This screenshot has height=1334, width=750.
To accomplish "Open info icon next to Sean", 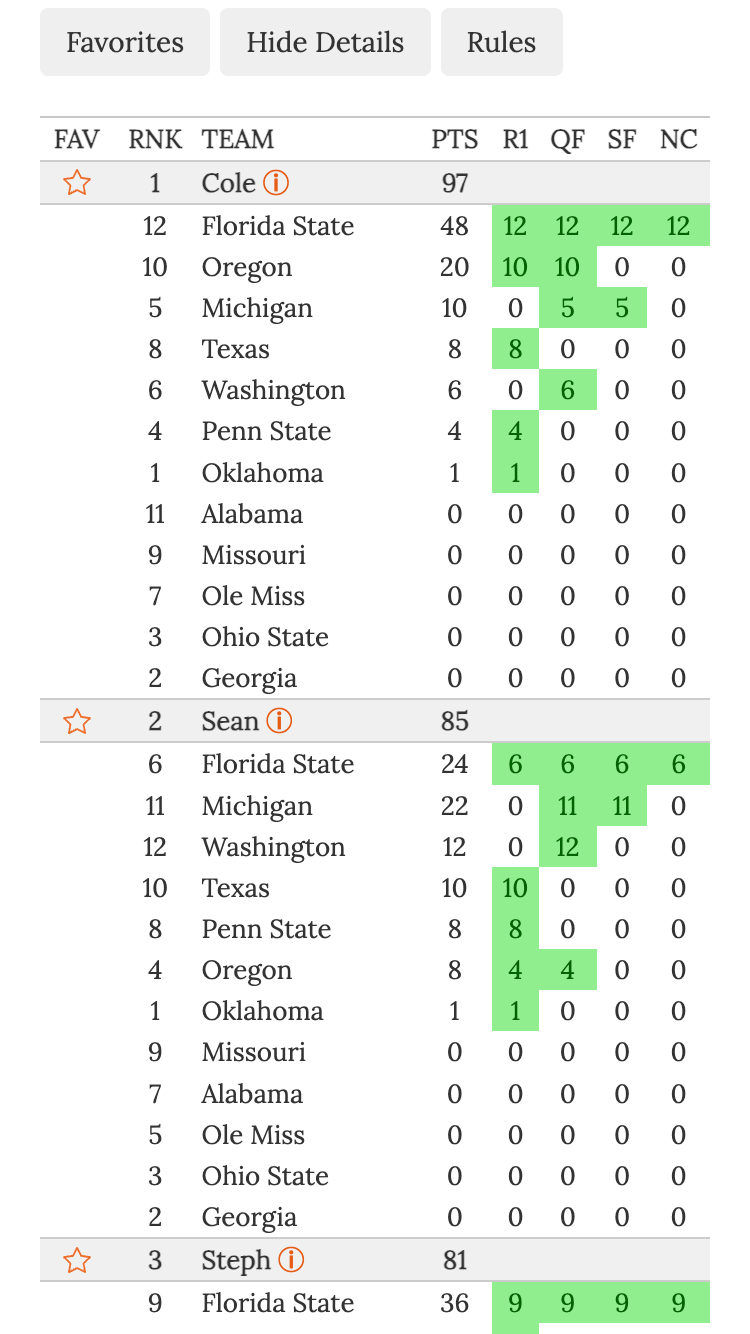I will coord(279,721).
